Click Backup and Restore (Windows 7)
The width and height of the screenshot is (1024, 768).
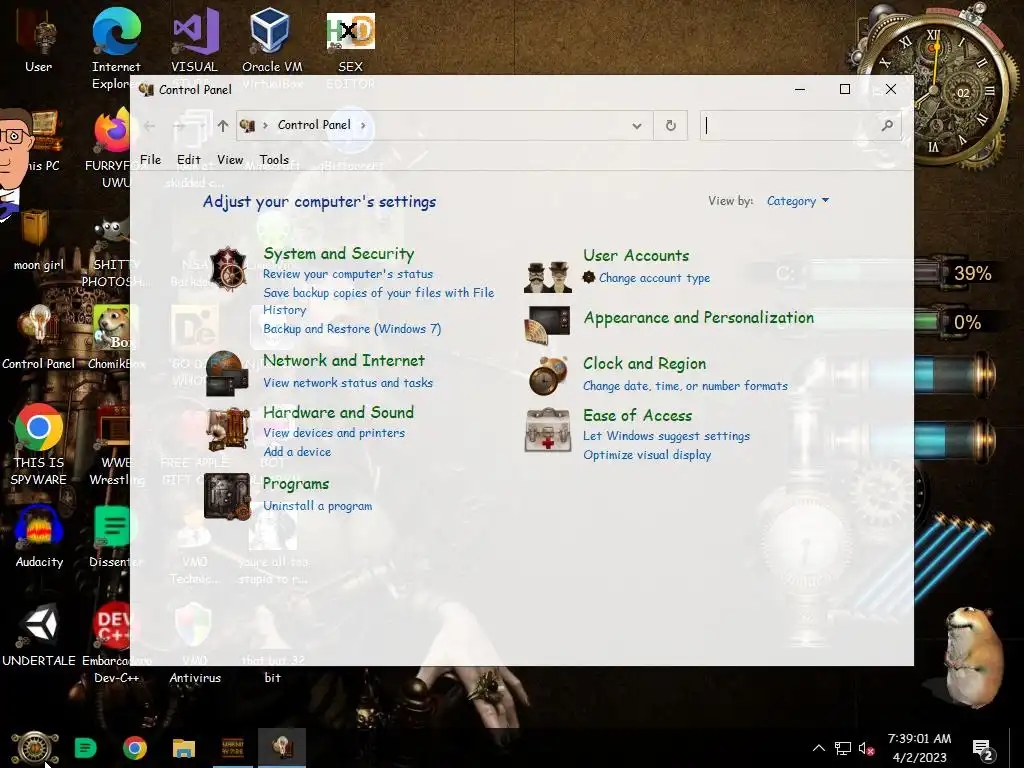[x=352, y=328]
